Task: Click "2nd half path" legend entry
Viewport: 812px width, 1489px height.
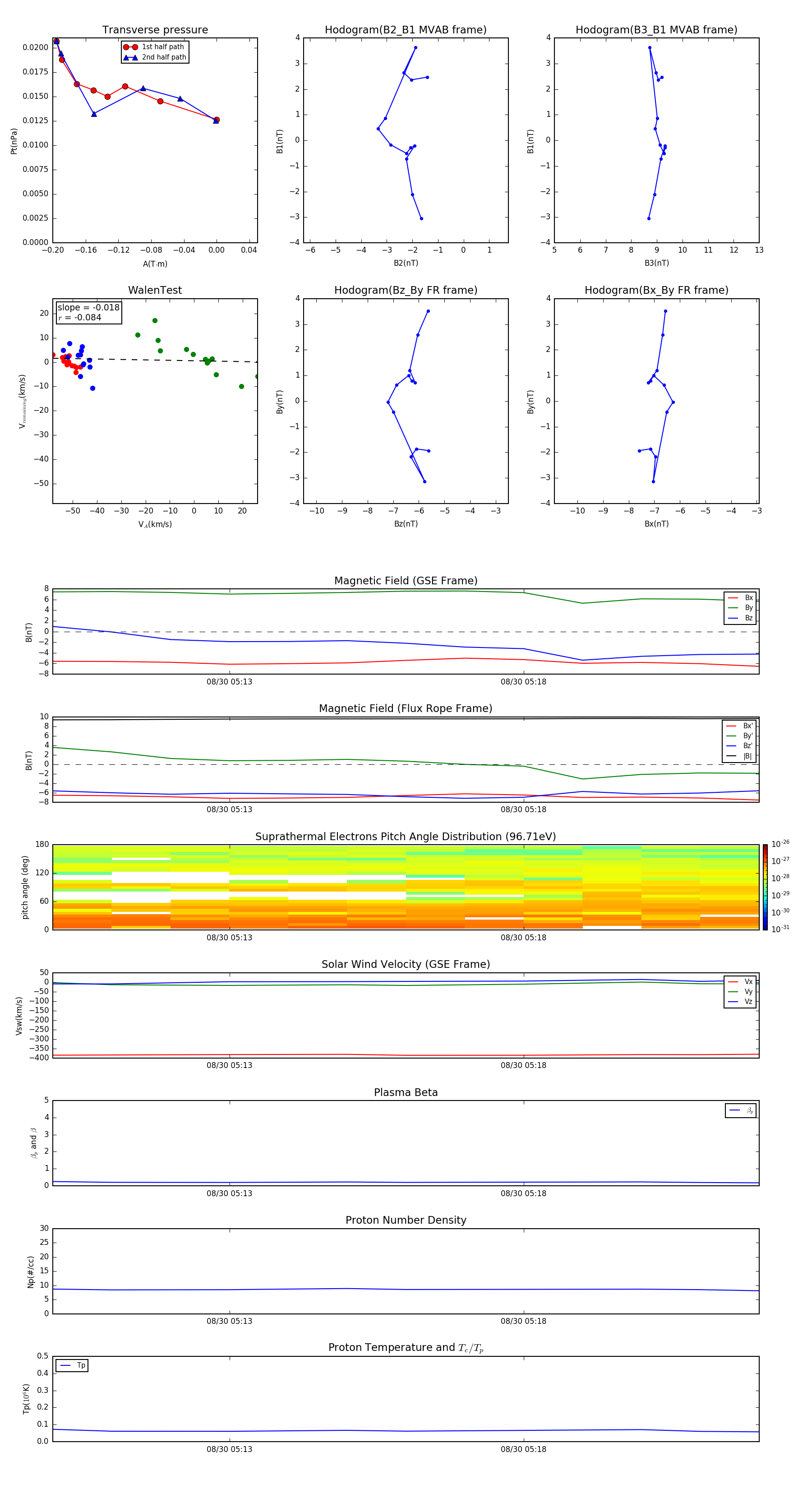Action: tap(155, 57)
